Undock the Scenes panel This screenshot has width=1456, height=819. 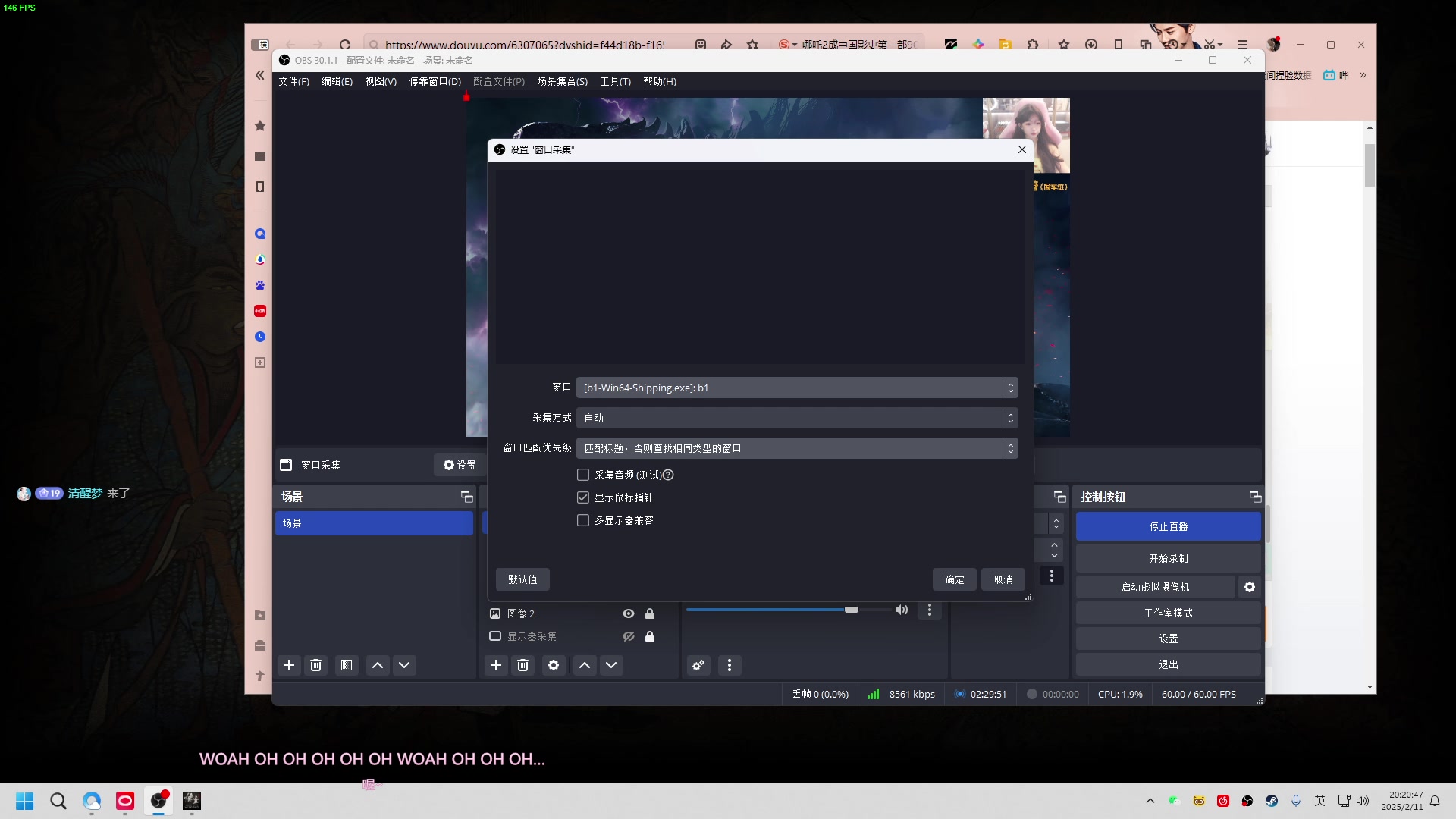point(467,497)
